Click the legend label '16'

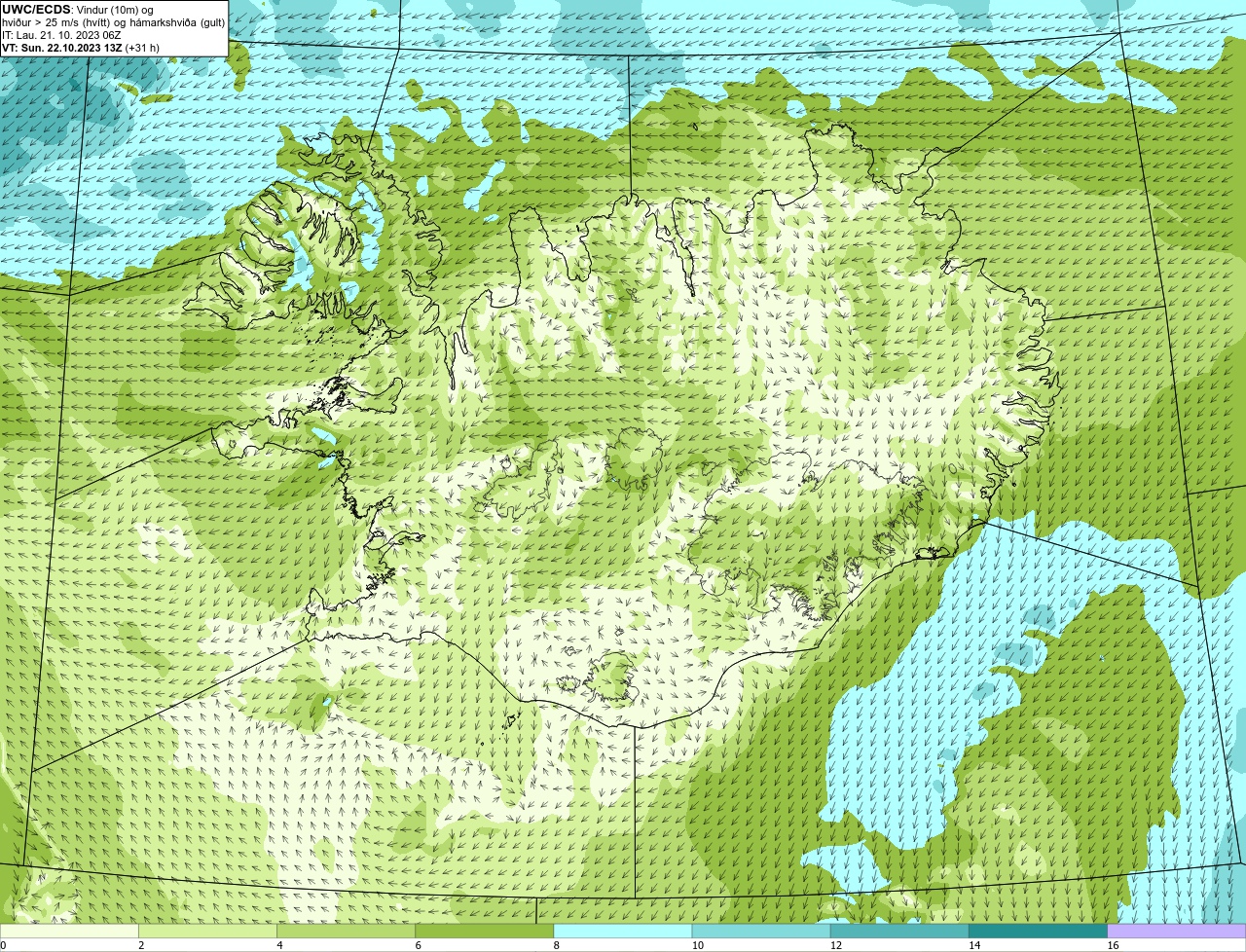point(1113,945)
